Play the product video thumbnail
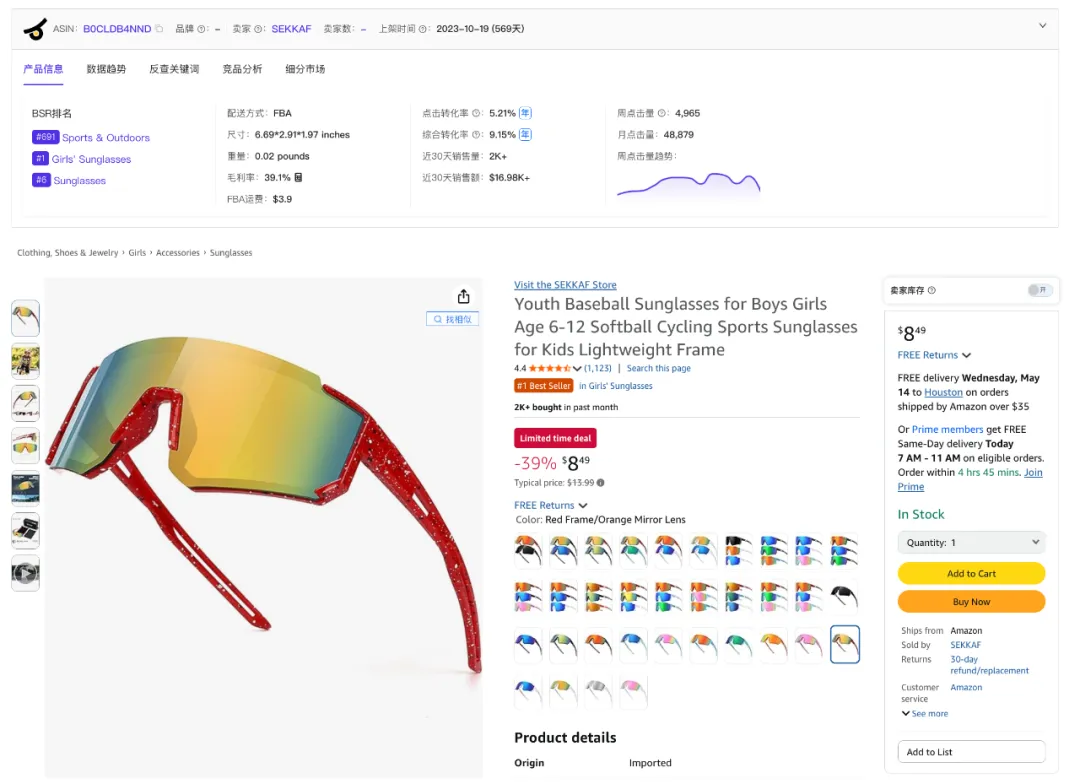Viewport: 1080px width, 784px height. click(x=25, y=574)
